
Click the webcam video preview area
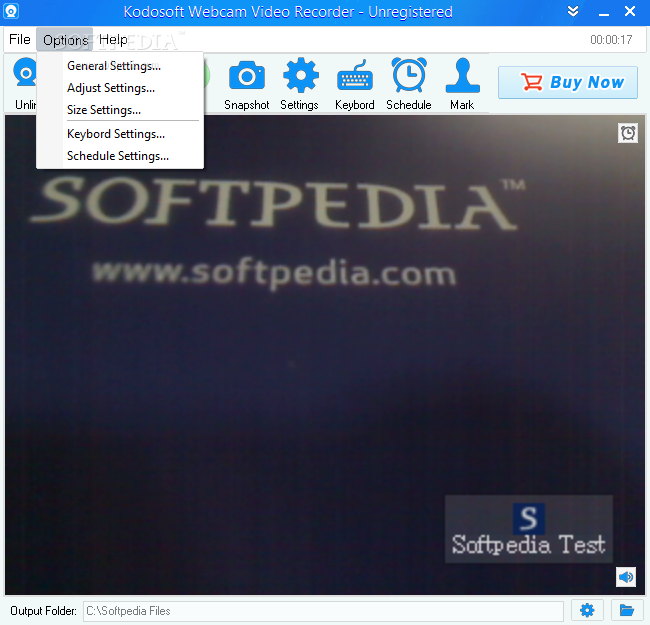pos(325,355)
